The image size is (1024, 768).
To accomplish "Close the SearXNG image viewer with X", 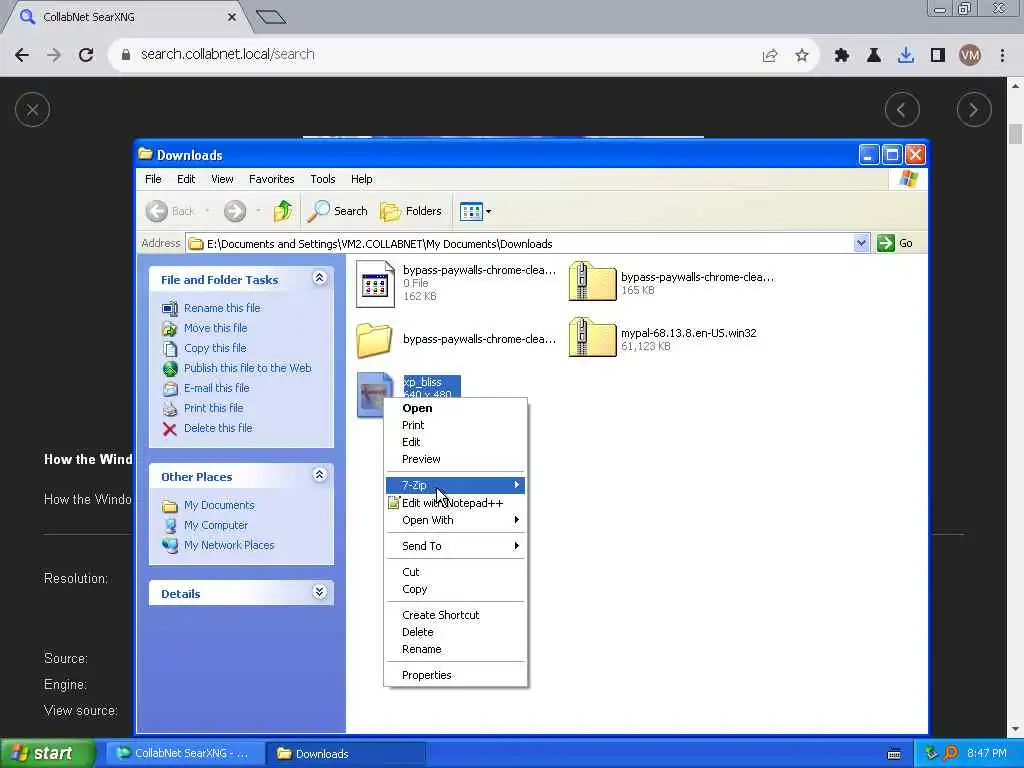I will [x=33, y=110].
